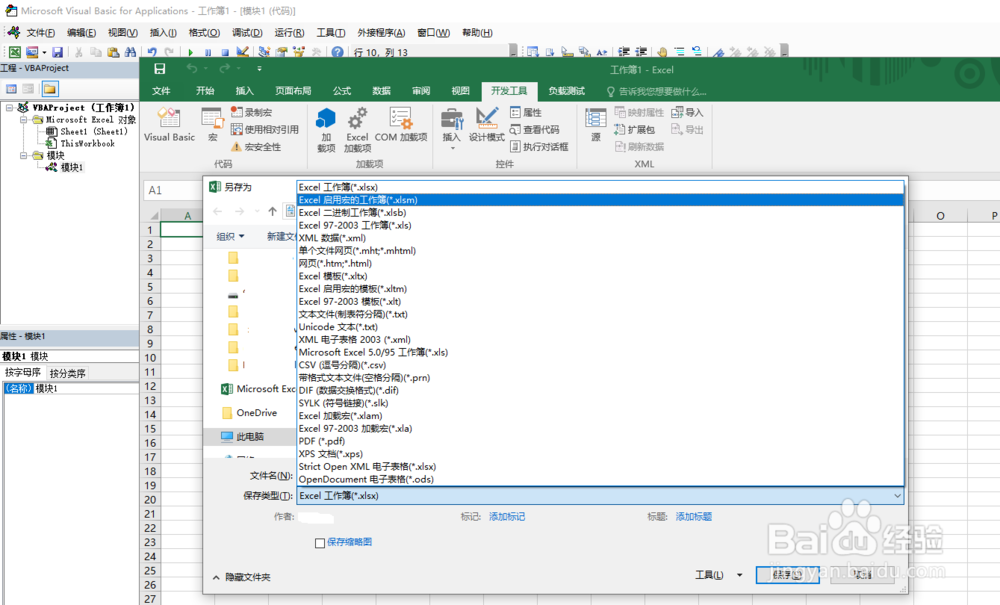Open VBA help question mark icon
Viewport: 1000px width, 605px height.
[337, 52]
